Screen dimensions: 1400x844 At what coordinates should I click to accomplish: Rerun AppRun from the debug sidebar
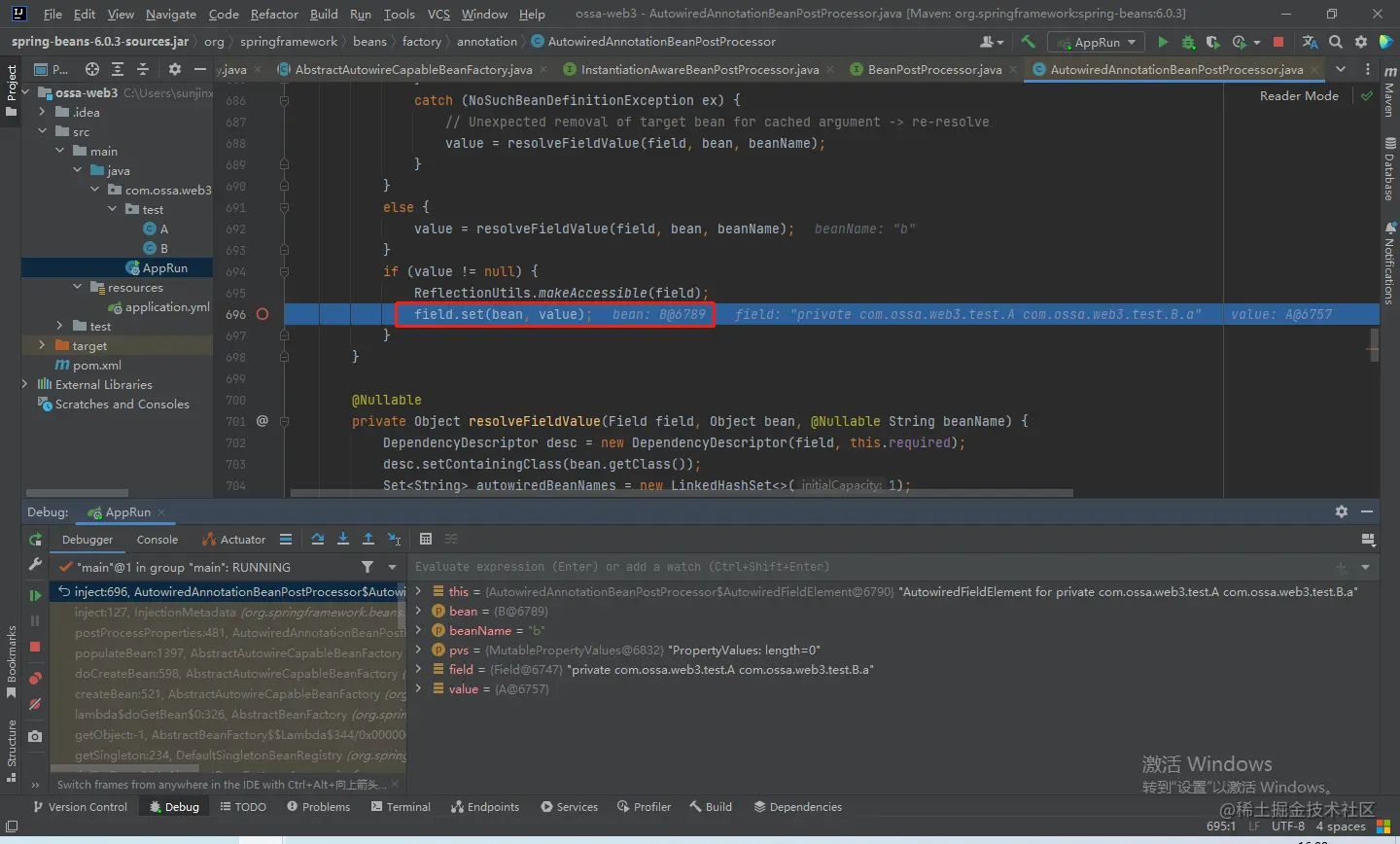click(35, 540)
